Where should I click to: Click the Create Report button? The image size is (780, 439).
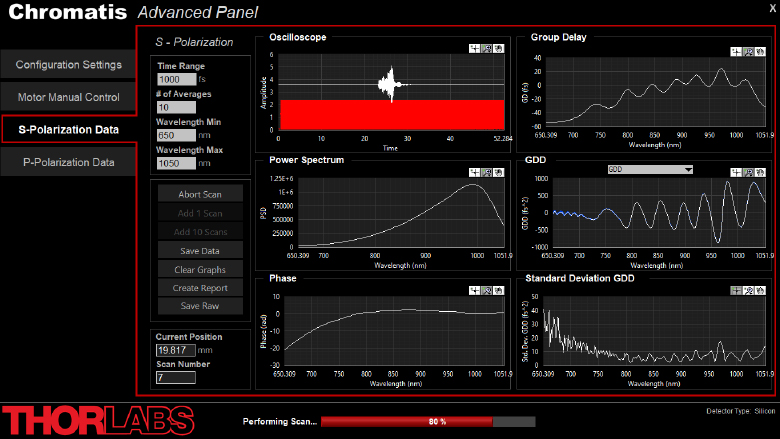200,288
